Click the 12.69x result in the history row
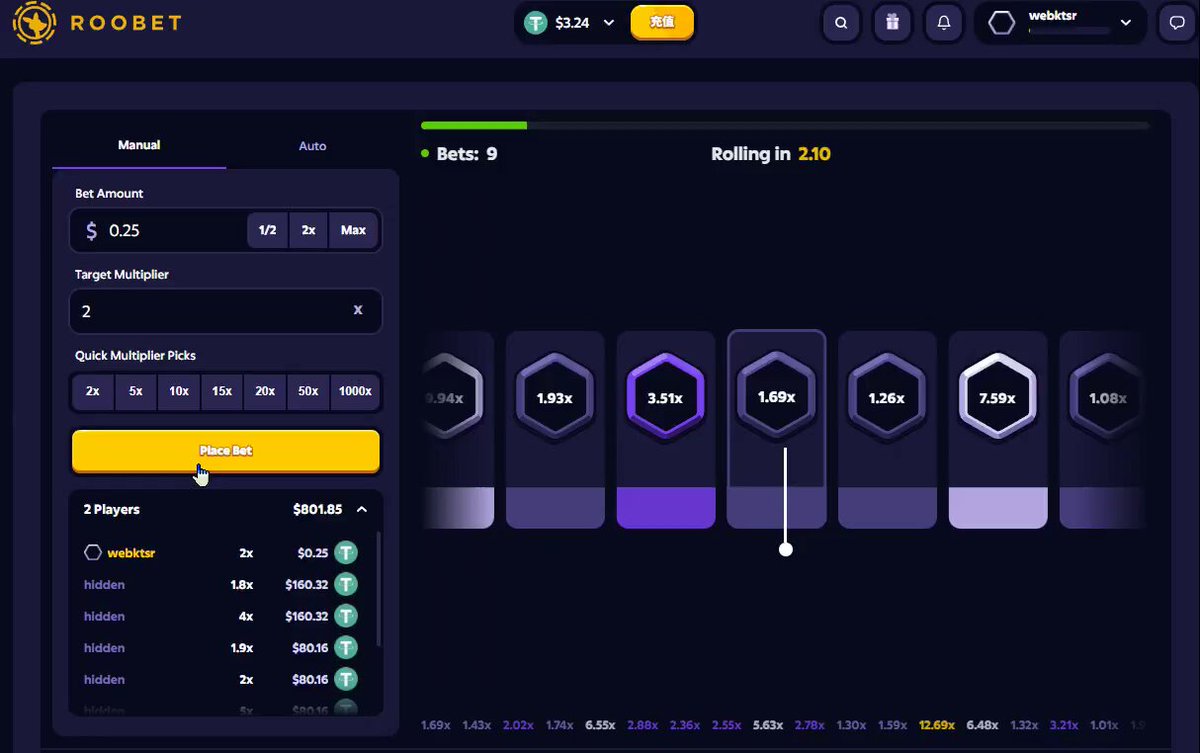Screen dimensions: 1200x753 937,725
